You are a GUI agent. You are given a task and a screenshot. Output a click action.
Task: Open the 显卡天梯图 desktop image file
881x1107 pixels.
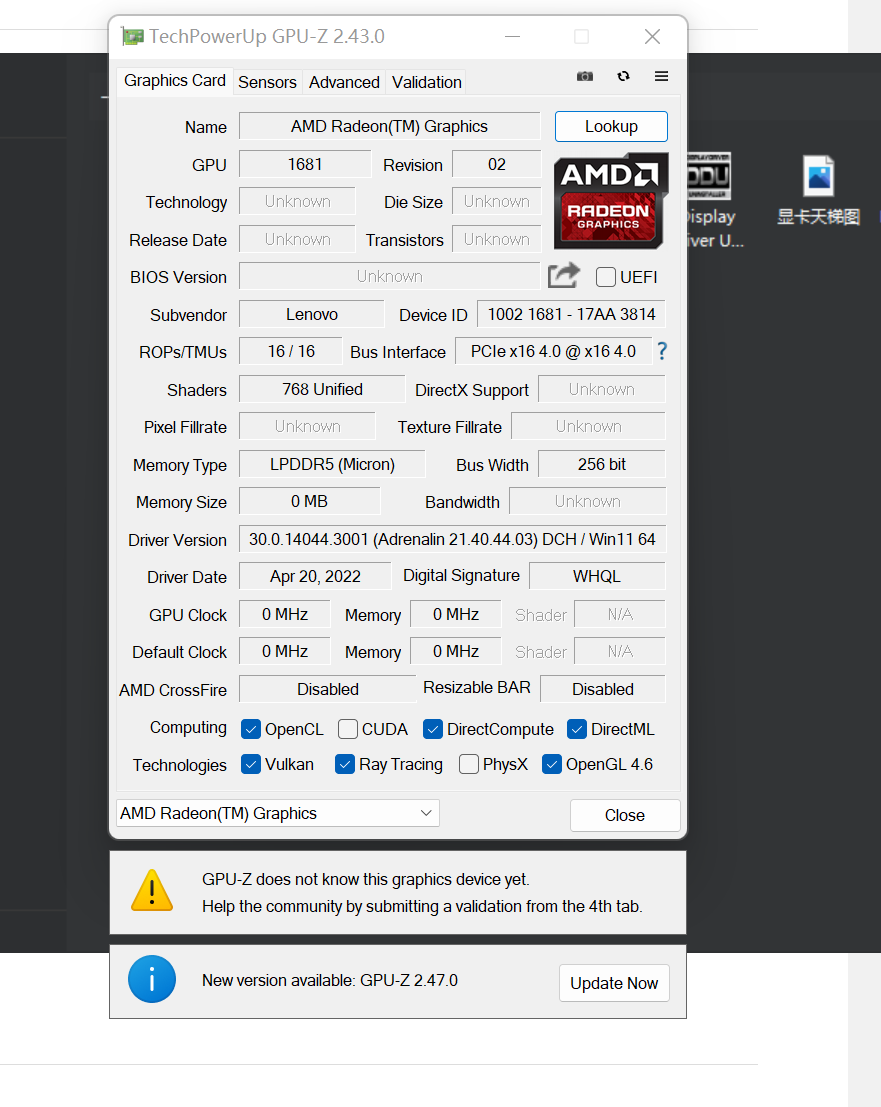click(819, 190)
